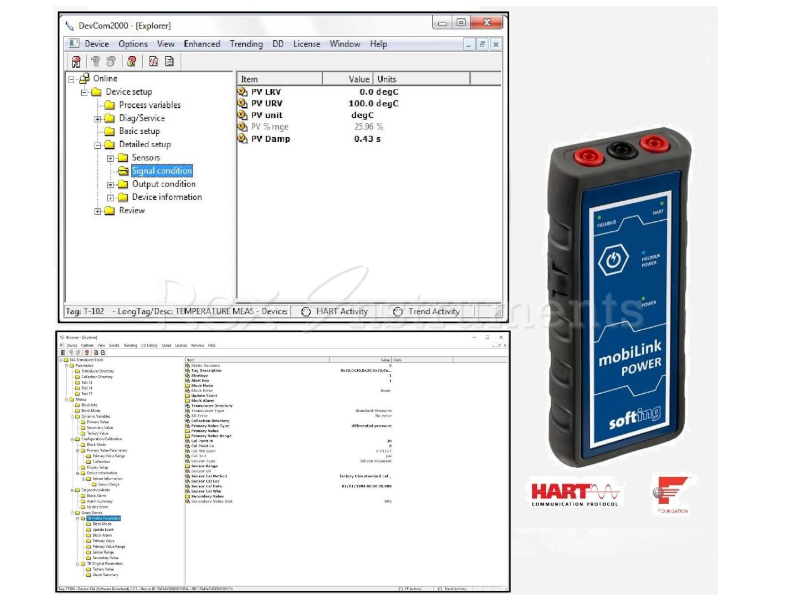Viewport: 800px width, 600px height.
Task: Select the Online root tree item
Action: pyautogui.click(x=105, y=78)
